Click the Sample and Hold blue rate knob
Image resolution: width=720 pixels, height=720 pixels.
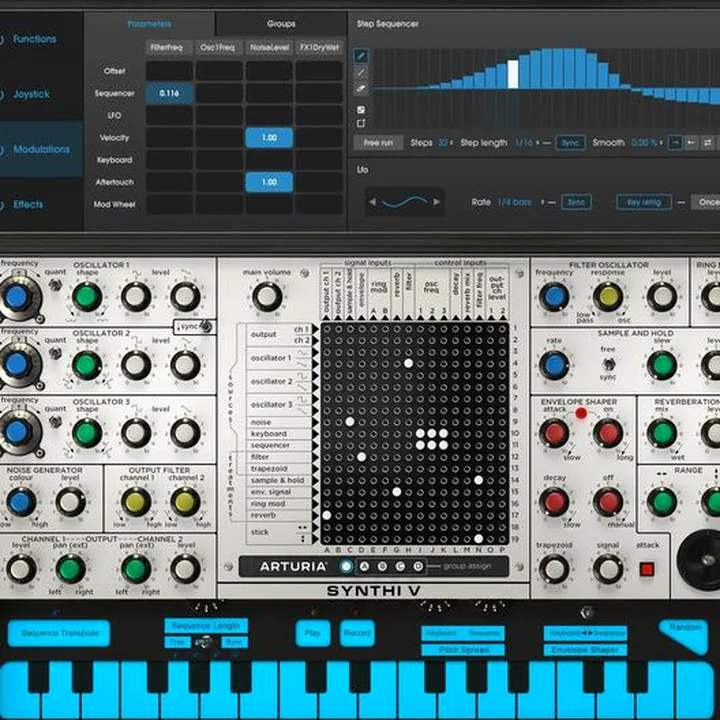(x=554, y=366)
